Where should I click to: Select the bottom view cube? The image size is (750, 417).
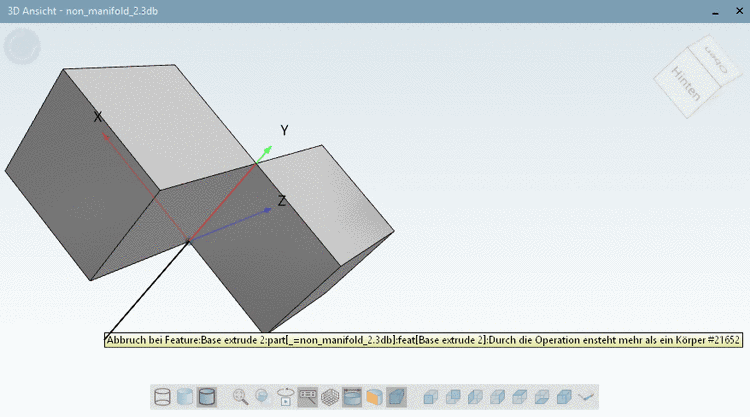pos(542,397)
